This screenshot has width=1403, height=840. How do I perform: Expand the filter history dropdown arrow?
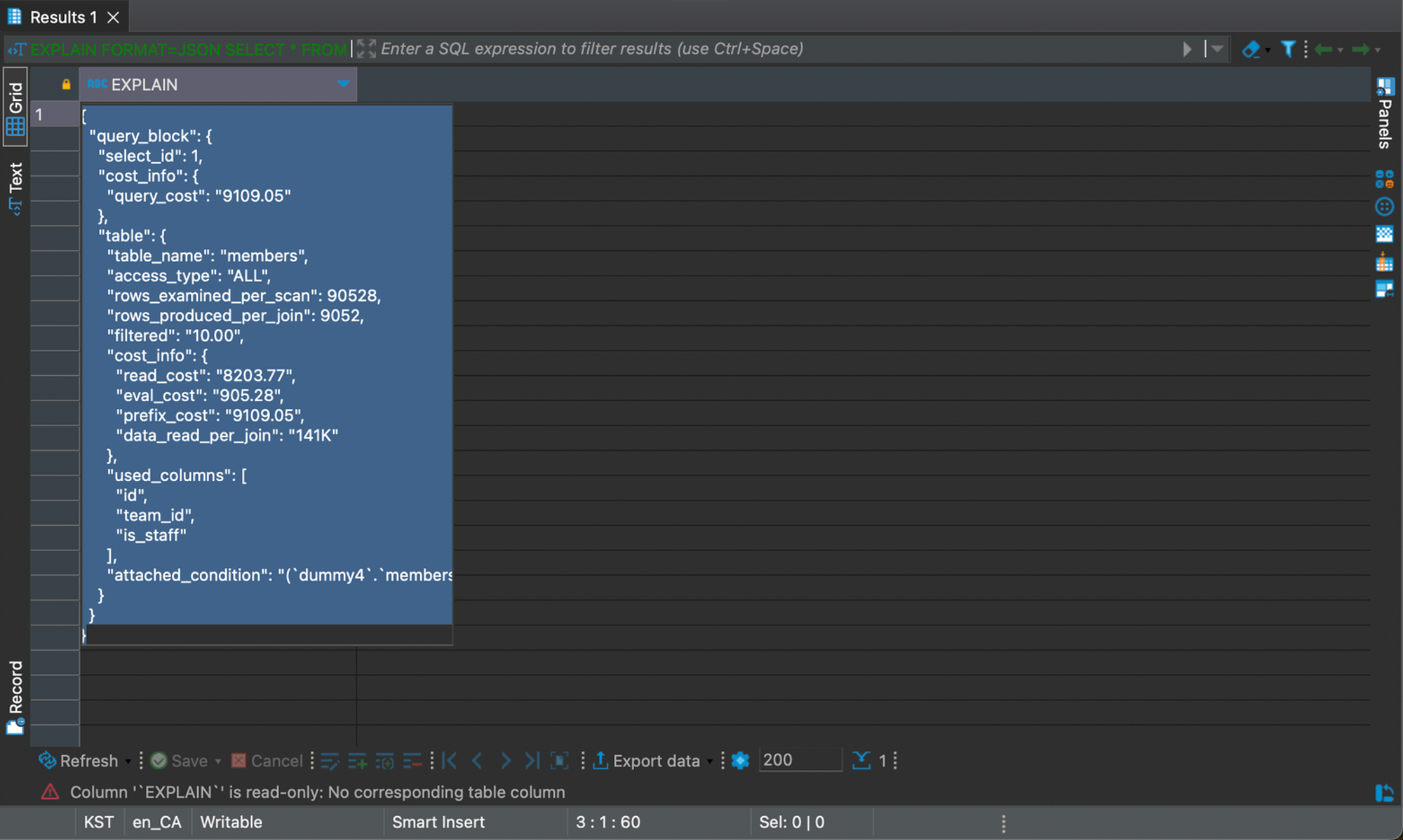pyautogui.click(x=1218, y=49)
